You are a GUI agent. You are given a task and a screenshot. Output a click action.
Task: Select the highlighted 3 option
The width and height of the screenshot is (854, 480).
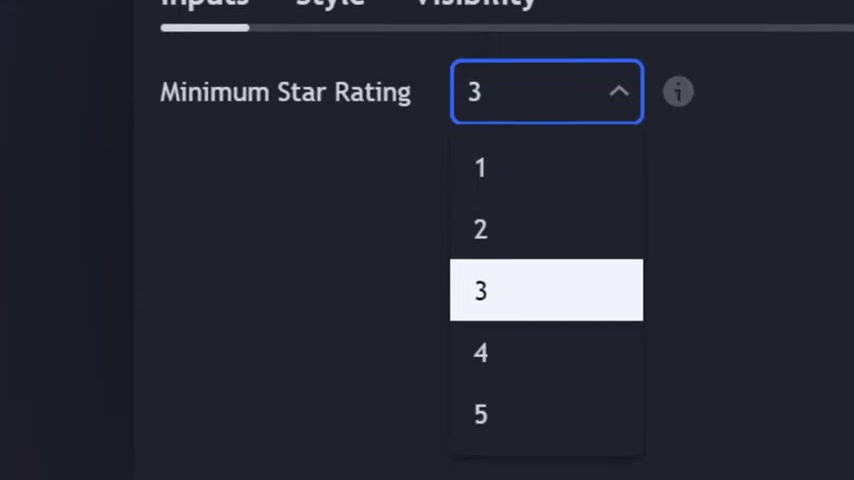point(546,290)
